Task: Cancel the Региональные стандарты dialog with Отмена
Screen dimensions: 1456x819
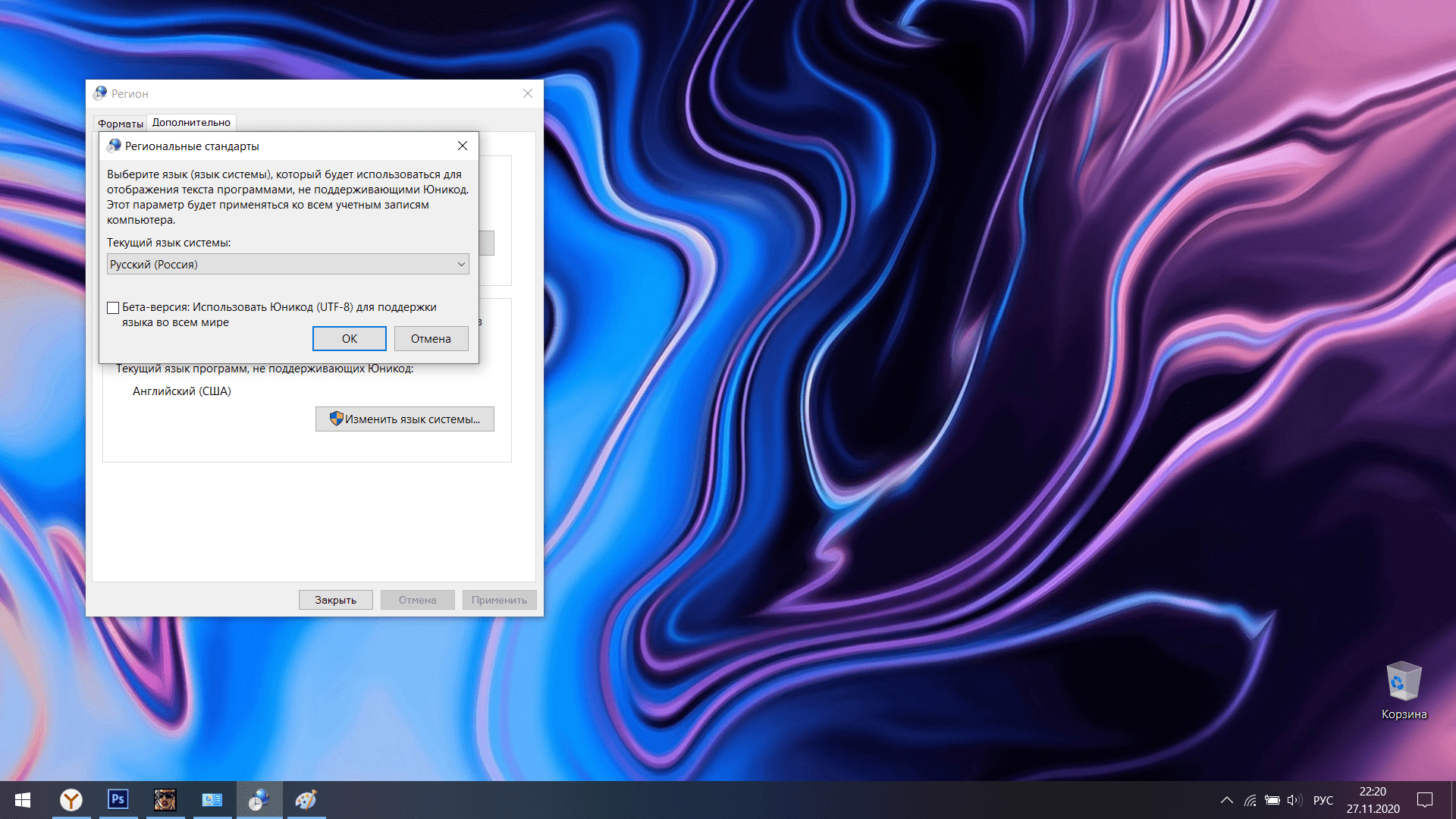Action: coord(431,339)
